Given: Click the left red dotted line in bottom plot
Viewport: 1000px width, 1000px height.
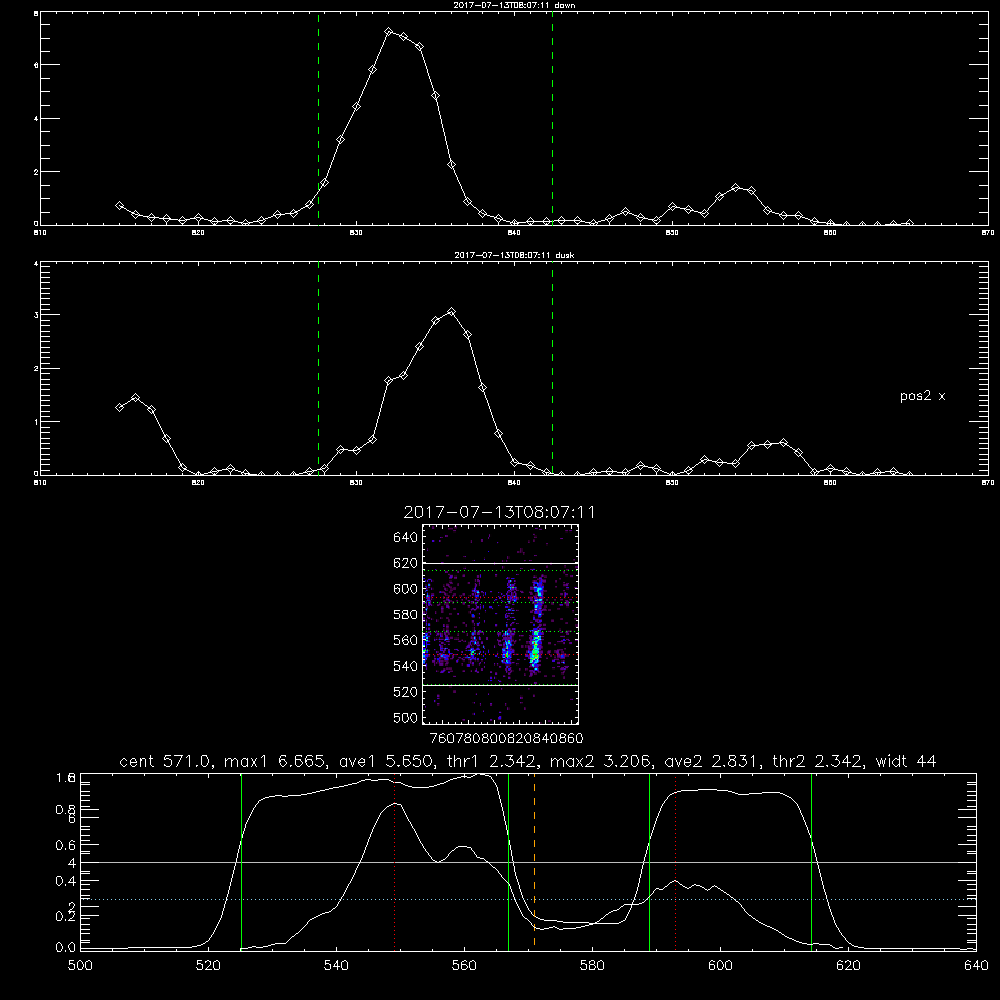Looking at the screenshot, I should (395, 862).
